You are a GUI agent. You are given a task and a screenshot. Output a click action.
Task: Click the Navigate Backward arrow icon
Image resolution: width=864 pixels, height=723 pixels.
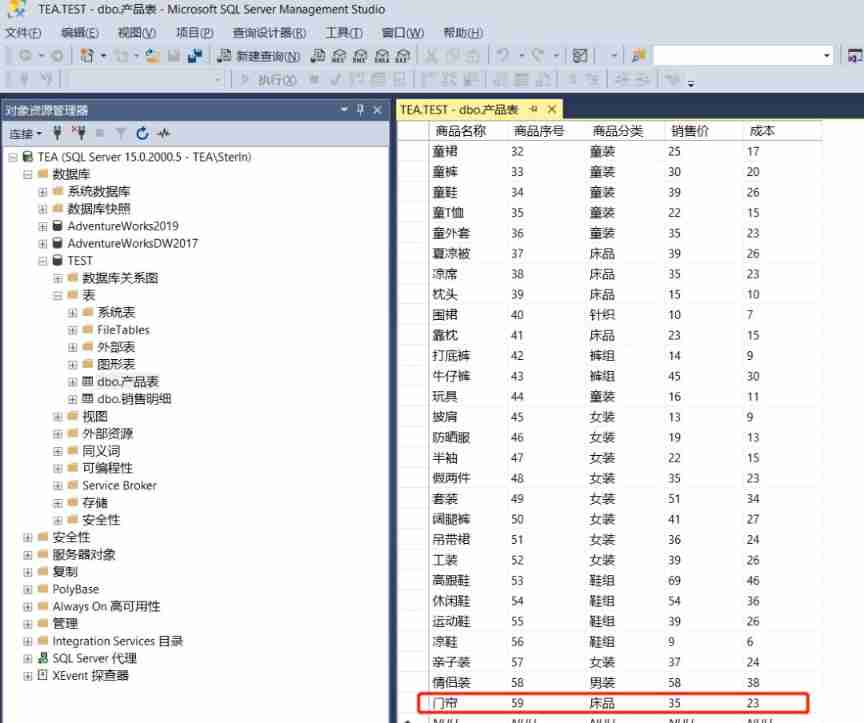pyautogui.click(x=24, y=57)
